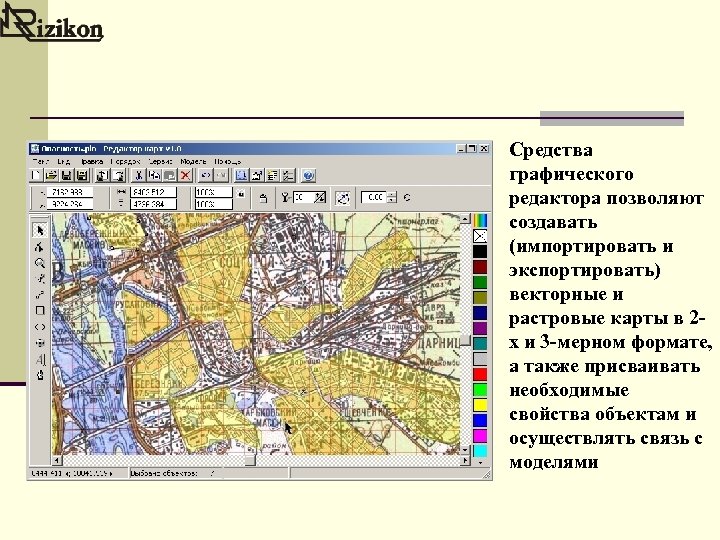
Task: Click the X coordinate input field
Action: coord(70,192)
